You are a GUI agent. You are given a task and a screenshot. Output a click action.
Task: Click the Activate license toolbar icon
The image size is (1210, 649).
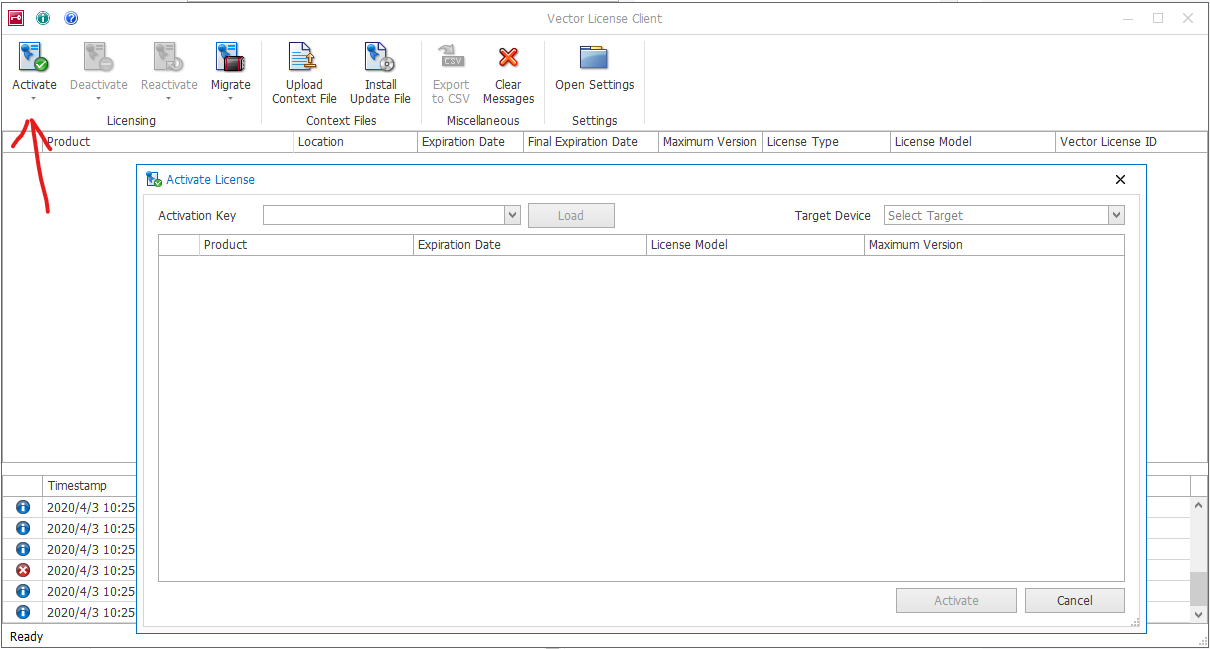pyautogui.click(x=34, y=58)
